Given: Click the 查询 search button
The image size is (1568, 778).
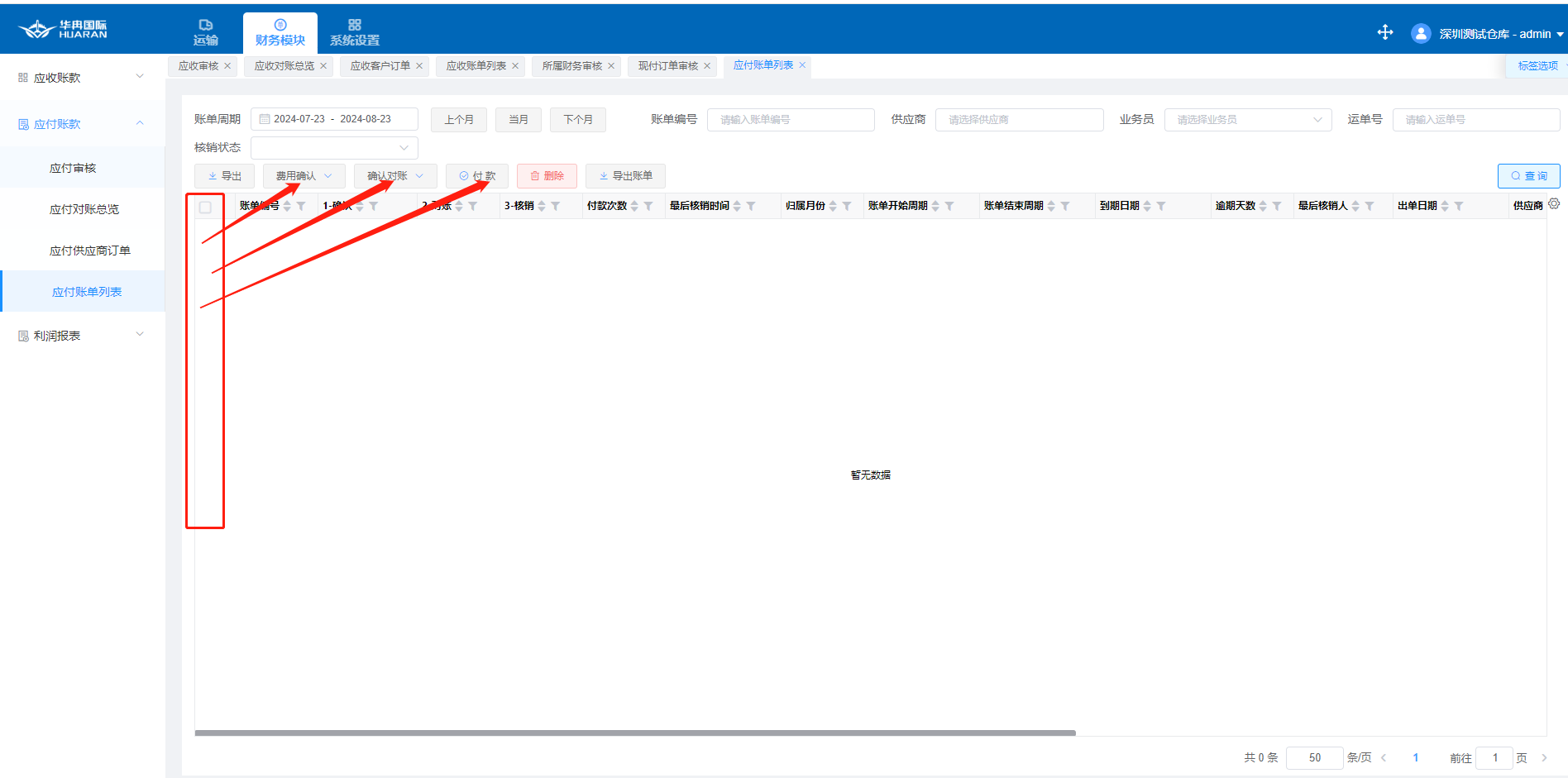Looking at the screenshot, I should [x=1528, y=176].
